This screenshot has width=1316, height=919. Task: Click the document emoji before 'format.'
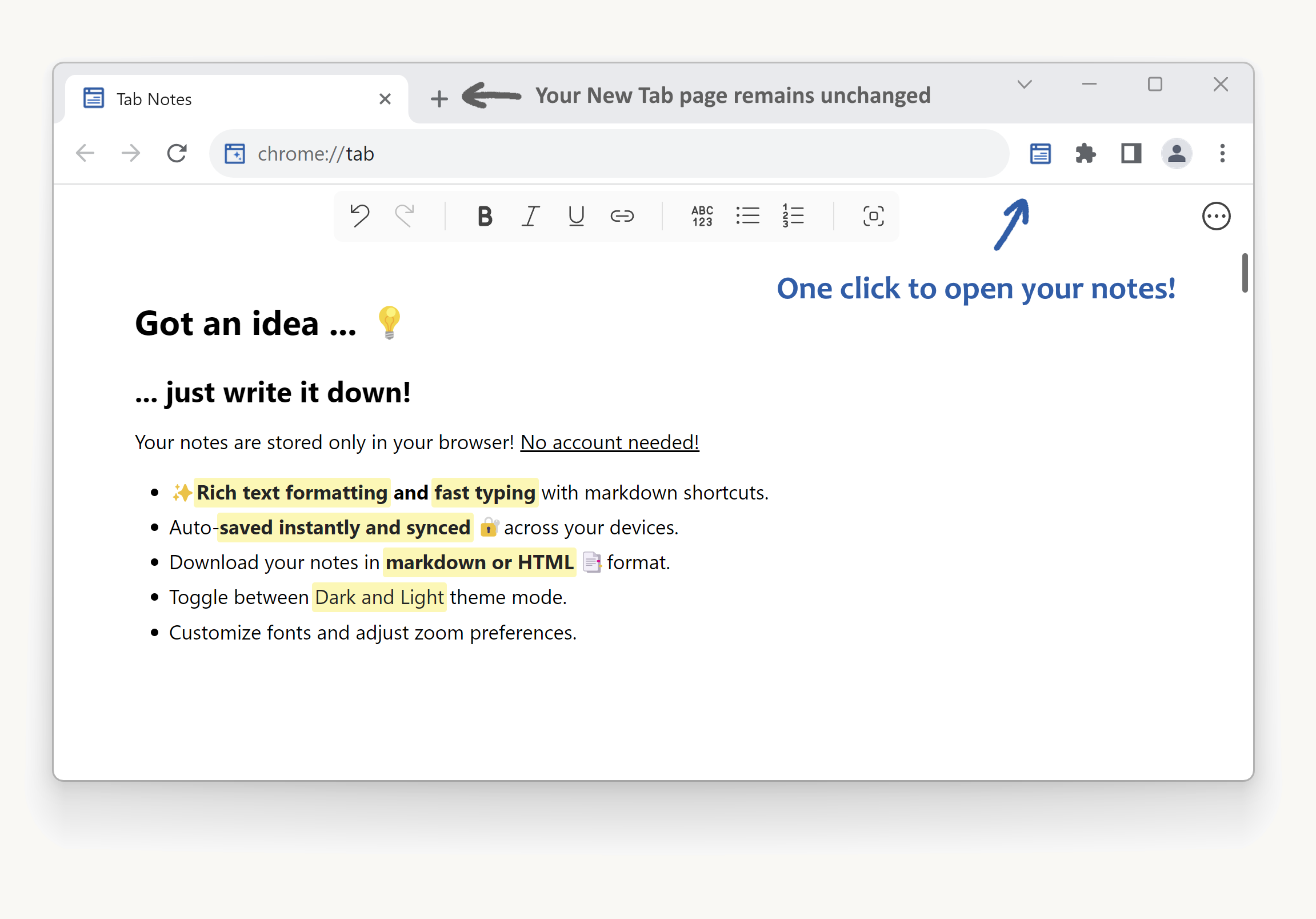click(x=591, y=562)
